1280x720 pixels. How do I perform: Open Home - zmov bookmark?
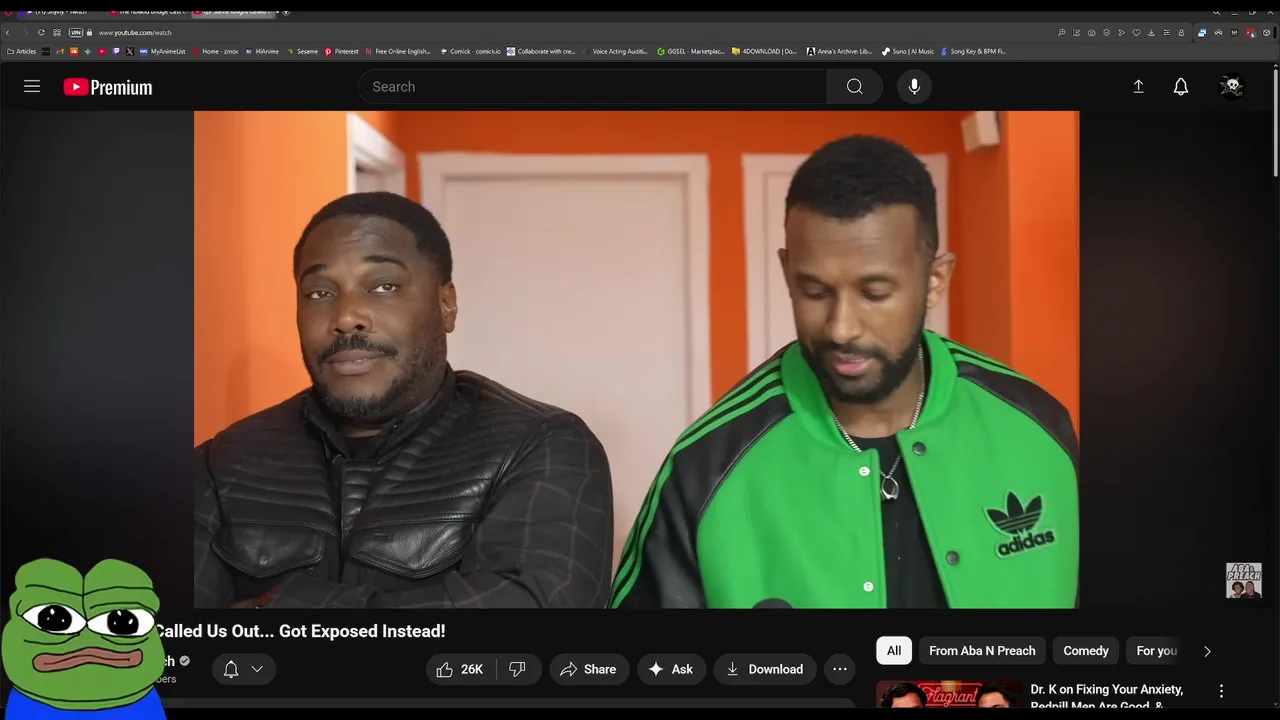tap(215, 51)
